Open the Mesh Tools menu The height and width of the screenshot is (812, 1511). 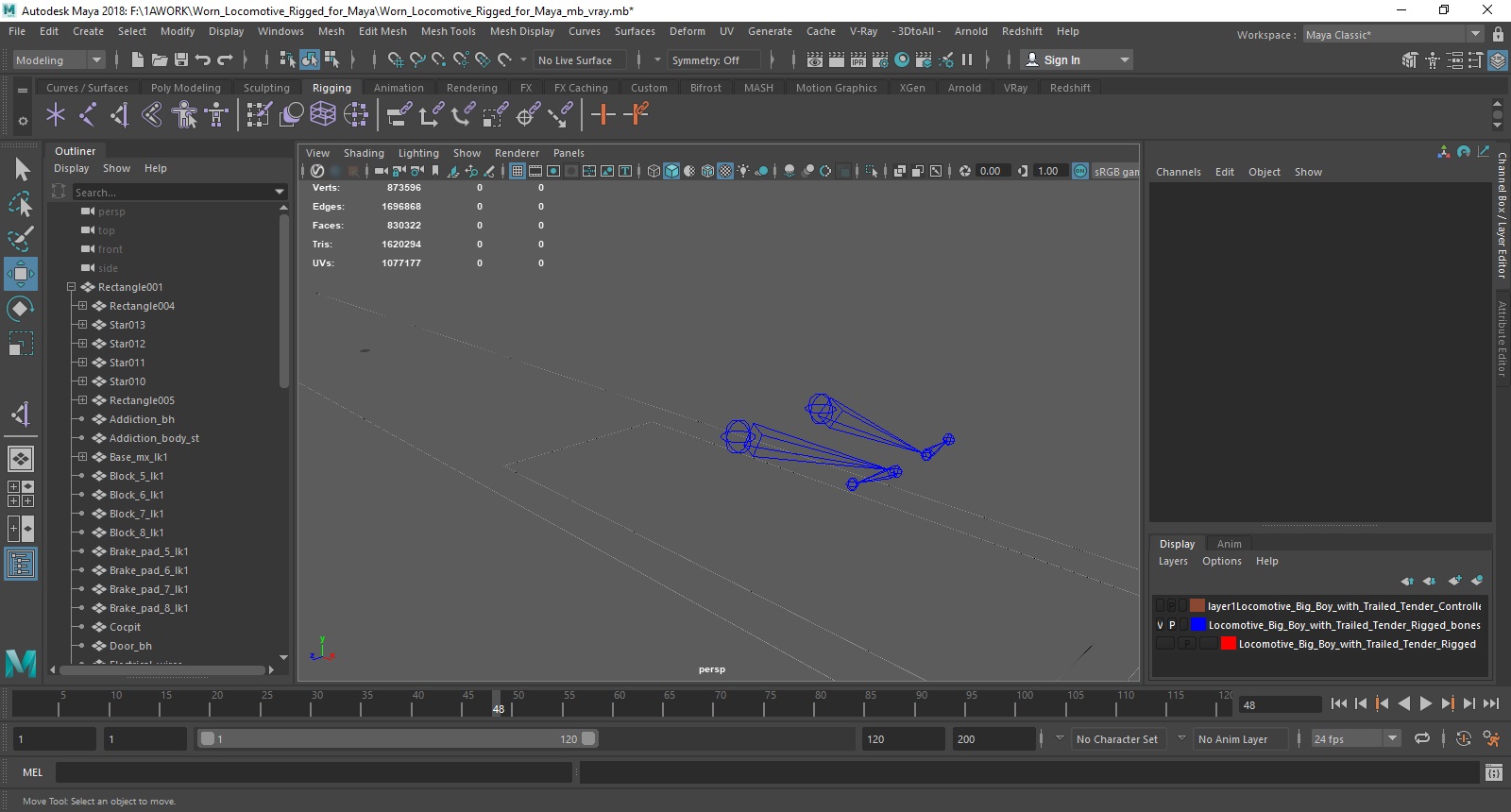[x=448, y=31]
